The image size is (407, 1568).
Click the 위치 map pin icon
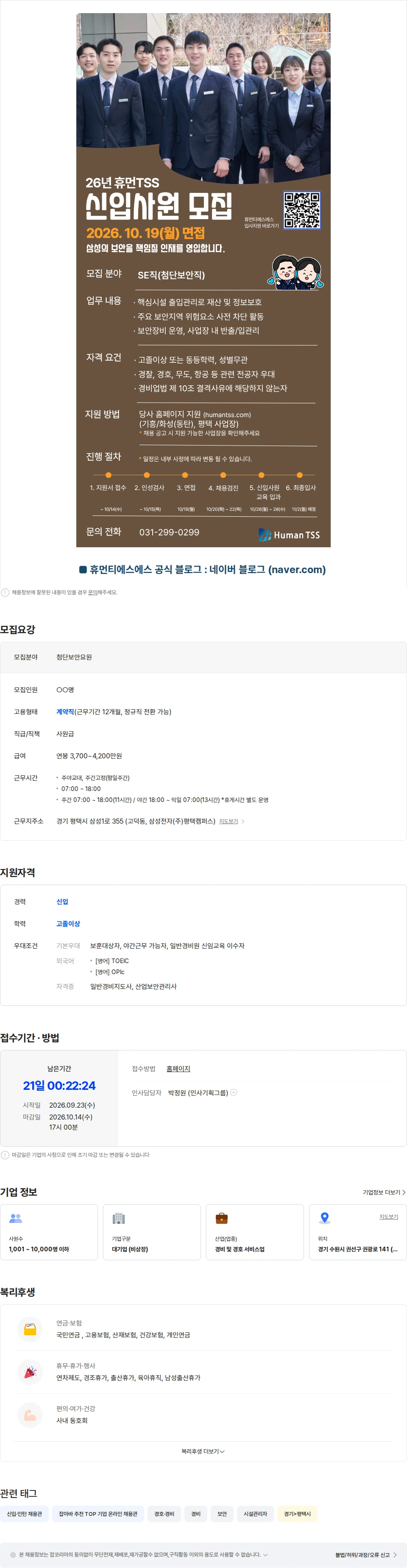tap(325, 1218)
